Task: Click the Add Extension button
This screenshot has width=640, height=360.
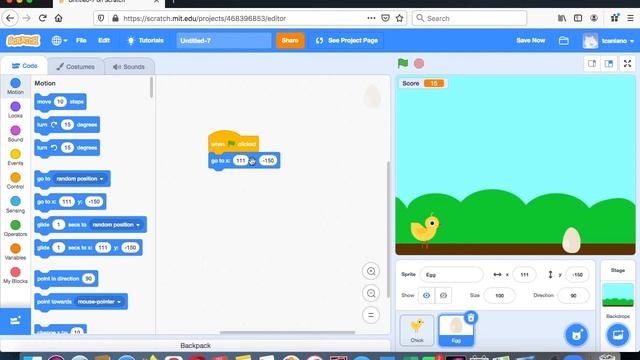Action: (15, 321)
